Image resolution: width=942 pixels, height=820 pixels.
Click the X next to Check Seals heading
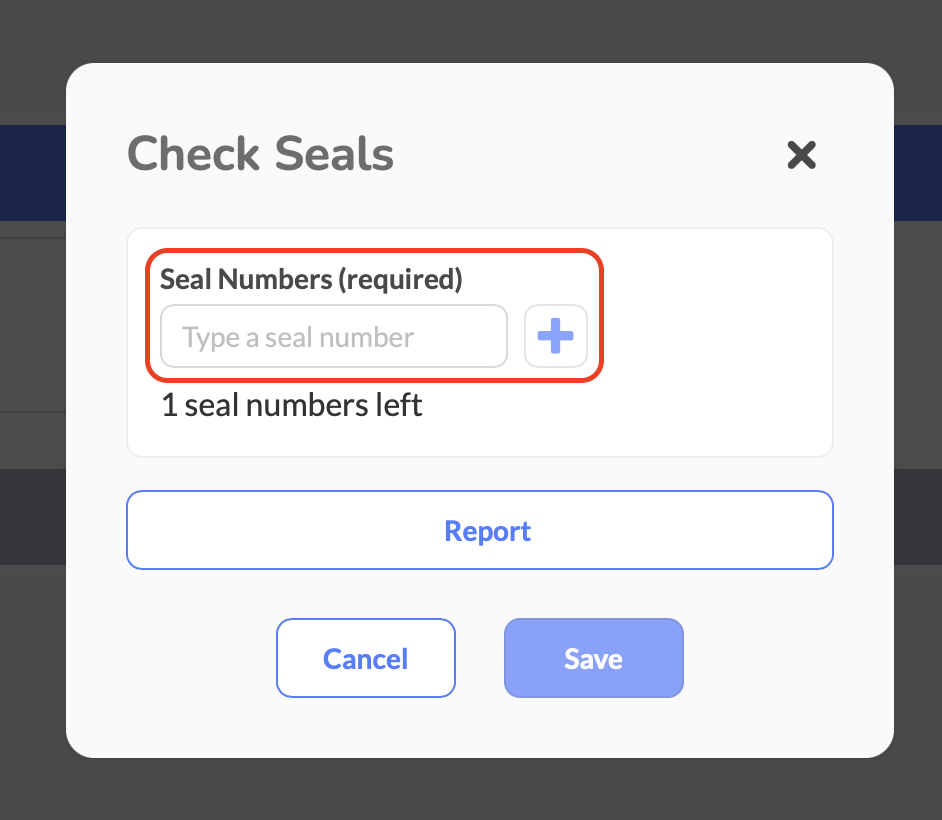(x=802, y=155)
